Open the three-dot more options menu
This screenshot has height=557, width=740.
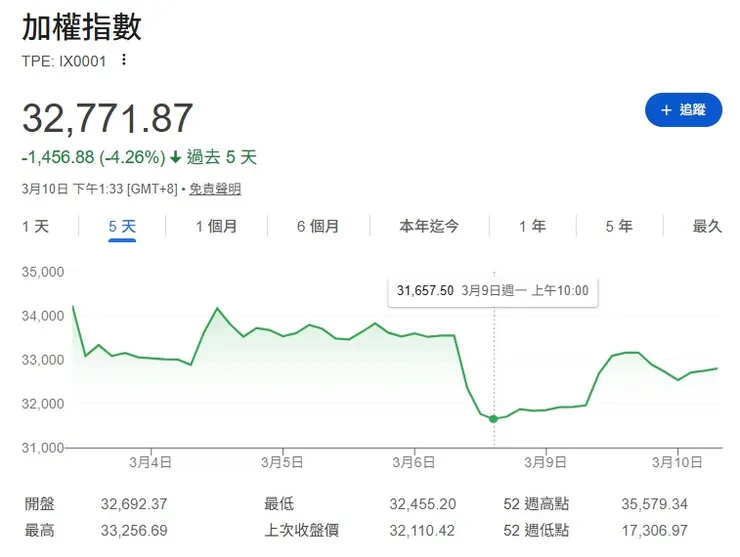[124, 60]
